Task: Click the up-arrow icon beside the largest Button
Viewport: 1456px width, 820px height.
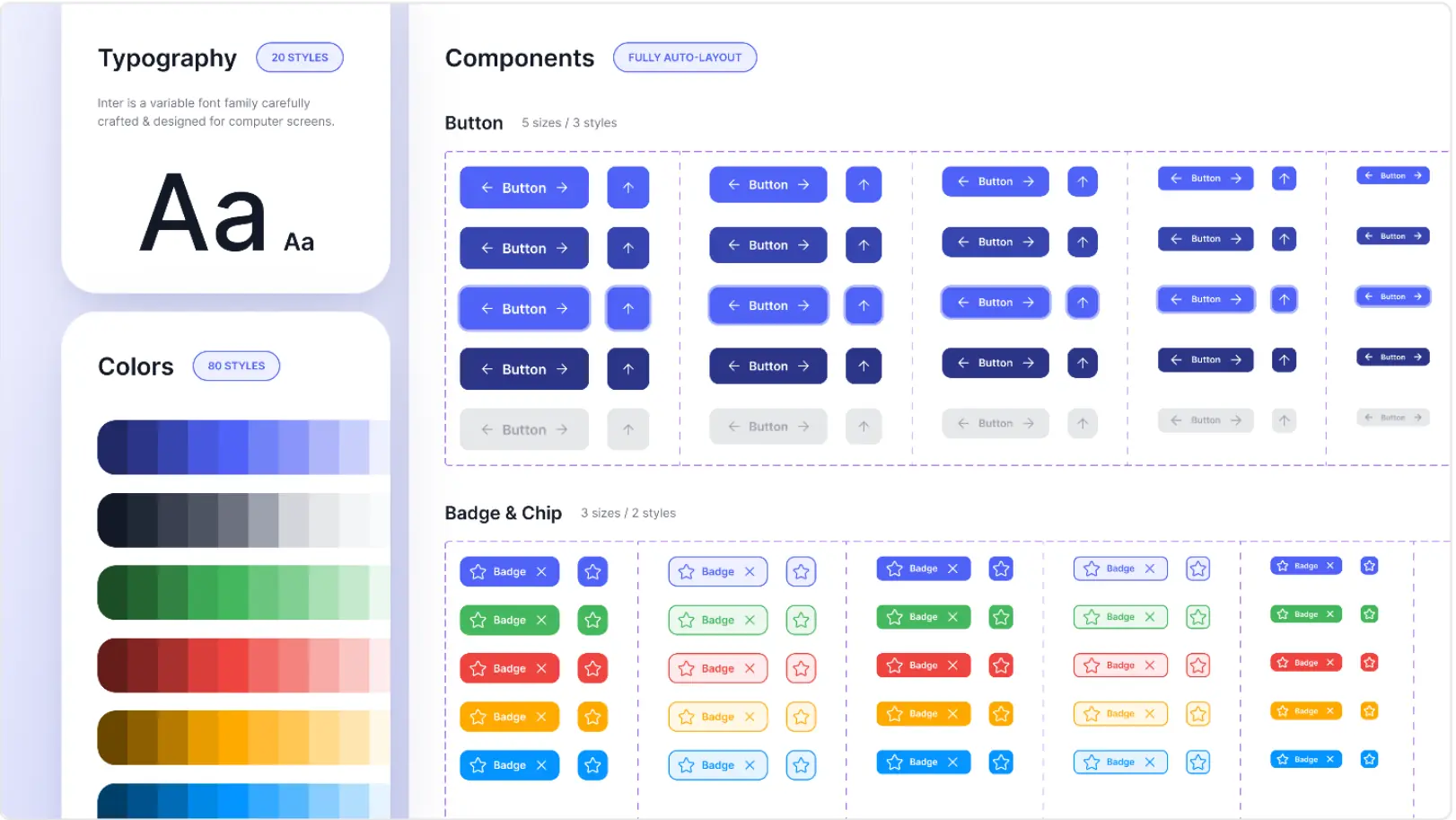Action: (x=628, y=187)
